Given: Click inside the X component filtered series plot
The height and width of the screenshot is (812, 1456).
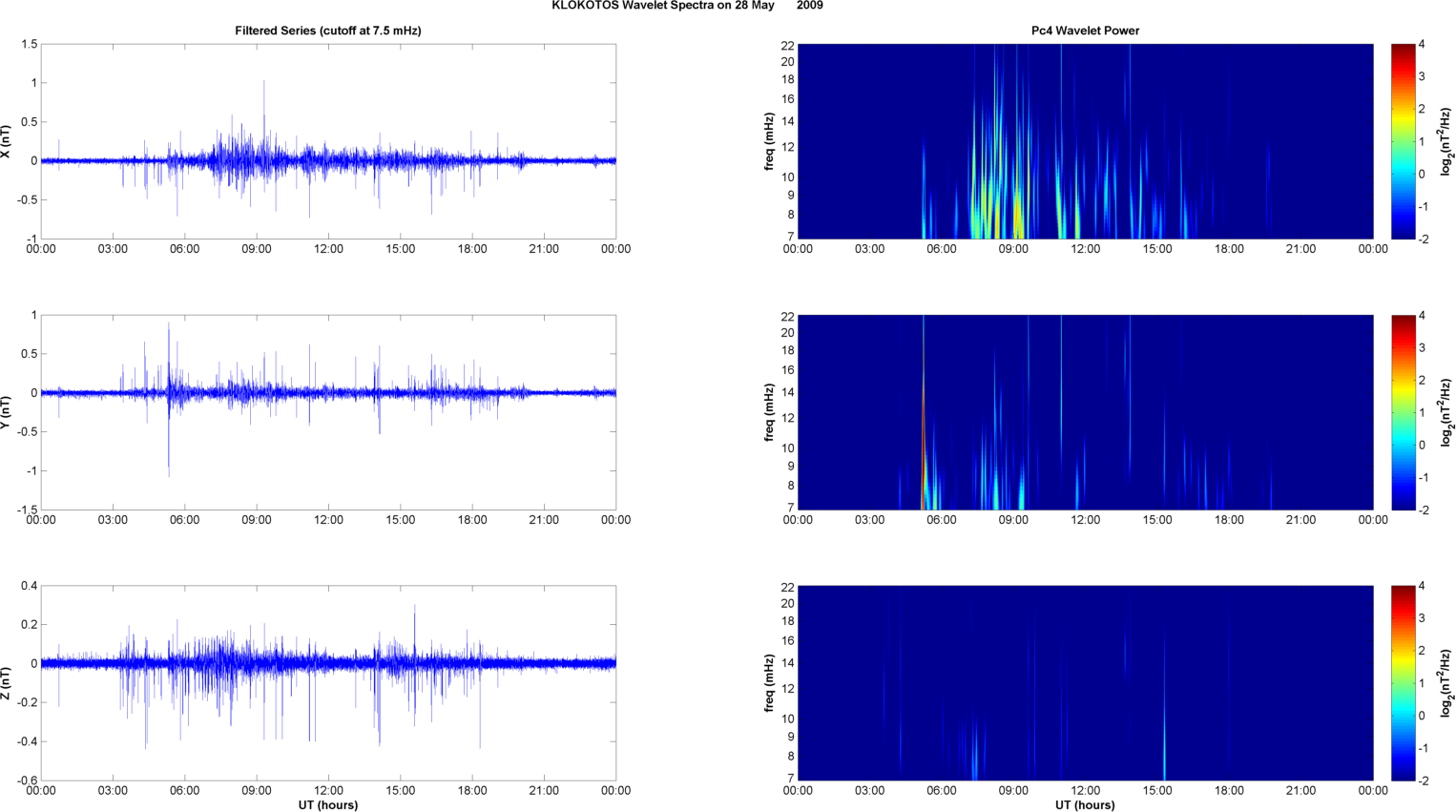Looking at the screenshot, I should (x=328, y=141).
